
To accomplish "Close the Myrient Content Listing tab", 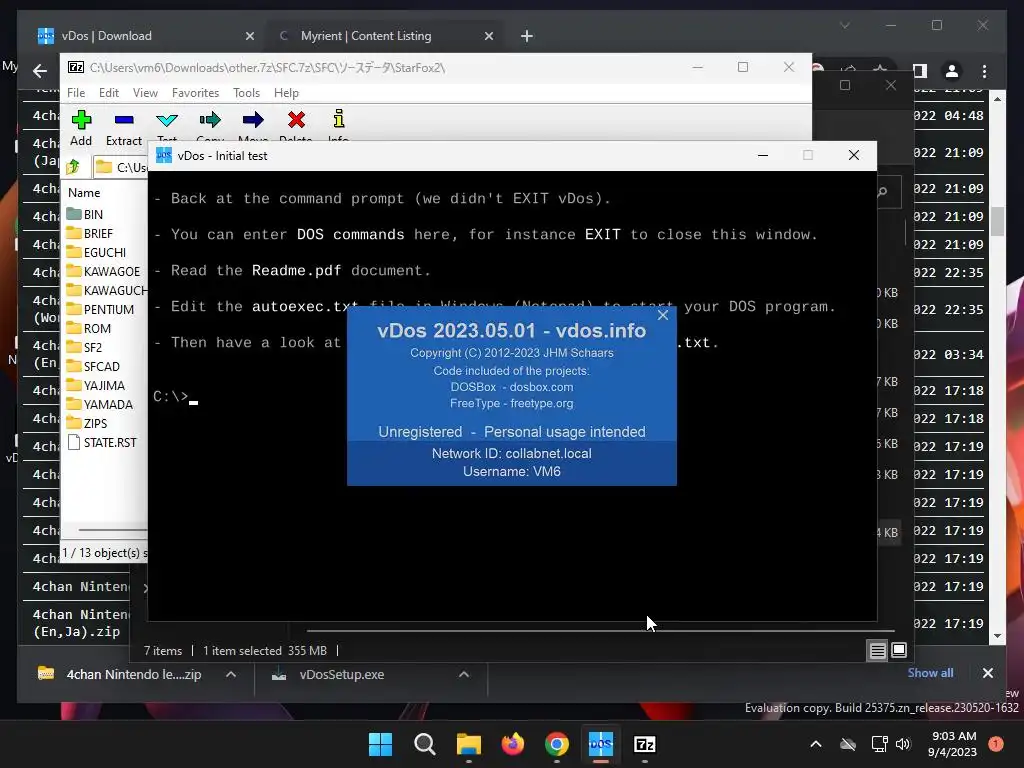I will 488,36.
